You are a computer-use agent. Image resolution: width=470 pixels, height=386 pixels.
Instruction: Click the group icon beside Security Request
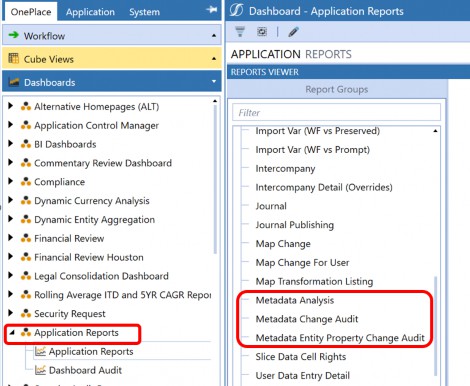26,313
